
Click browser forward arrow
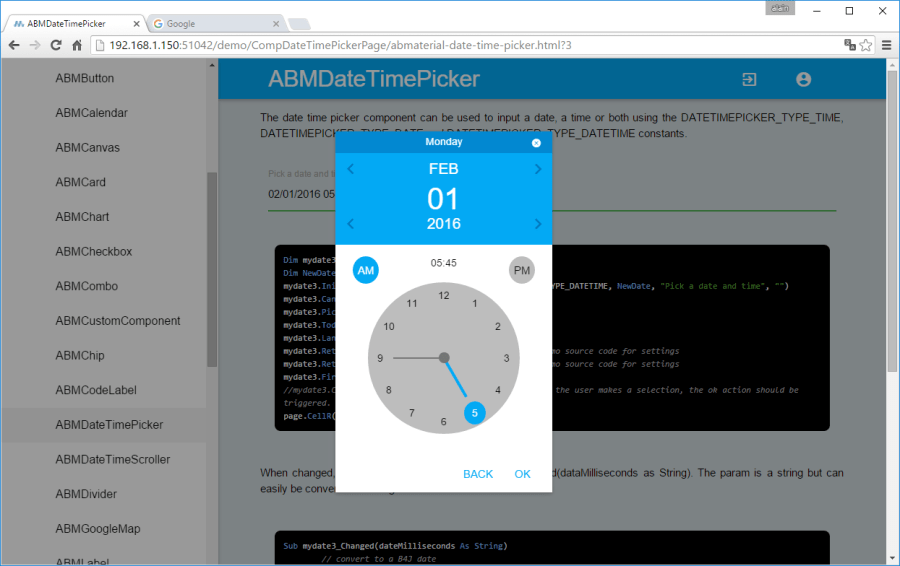tap(35, 45)
